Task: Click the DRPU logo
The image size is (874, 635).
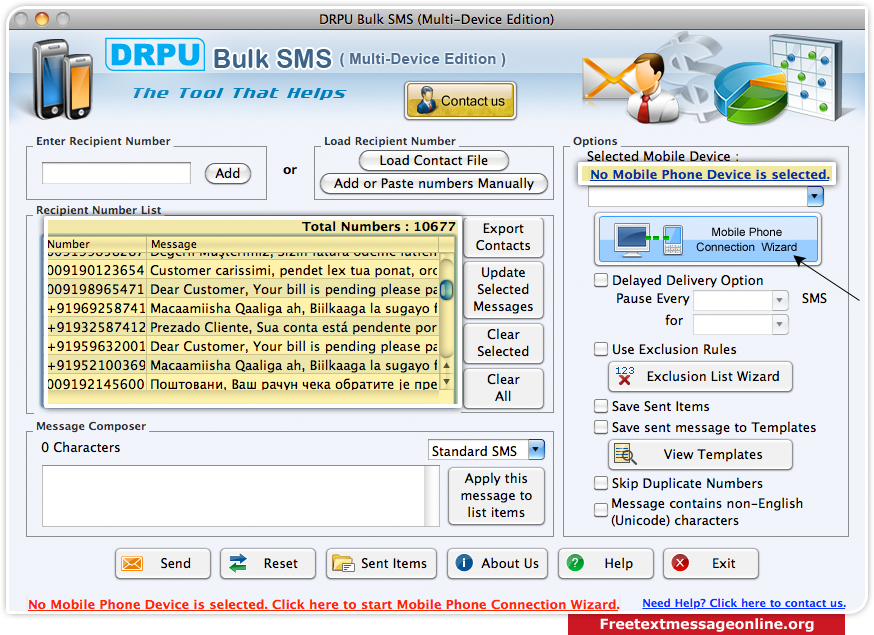Action: pyautogui.click(x=155, y=55)
